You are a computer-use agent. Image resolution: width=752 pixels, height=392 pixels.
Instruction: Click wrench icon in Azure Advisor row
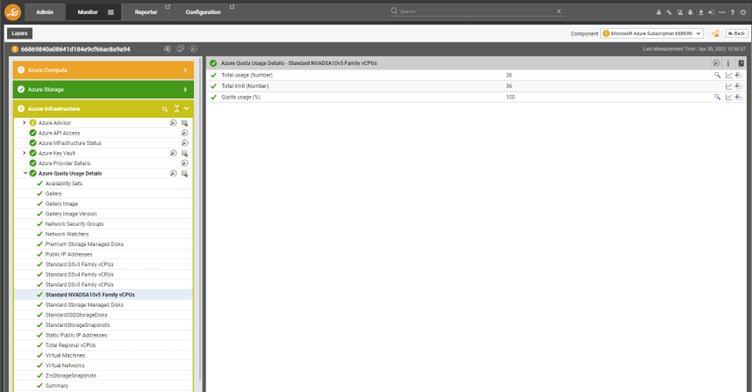[173, 123]
